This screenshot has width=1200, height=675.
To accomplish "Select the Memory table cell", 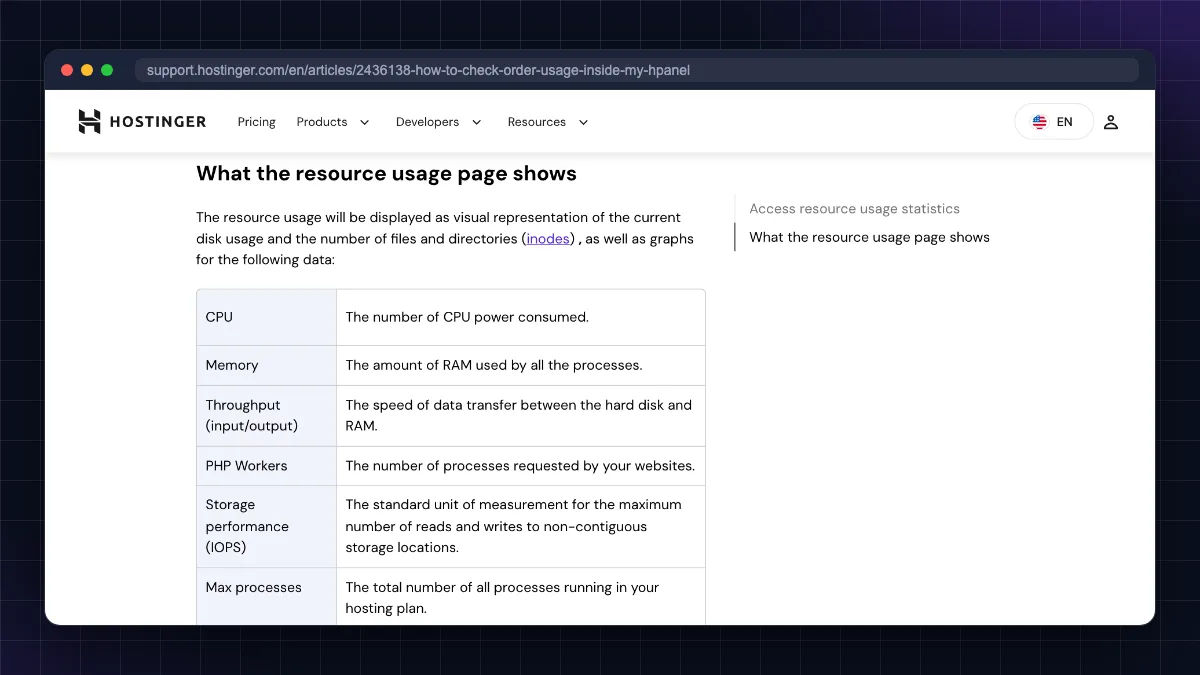I will [x=266, y=365].
